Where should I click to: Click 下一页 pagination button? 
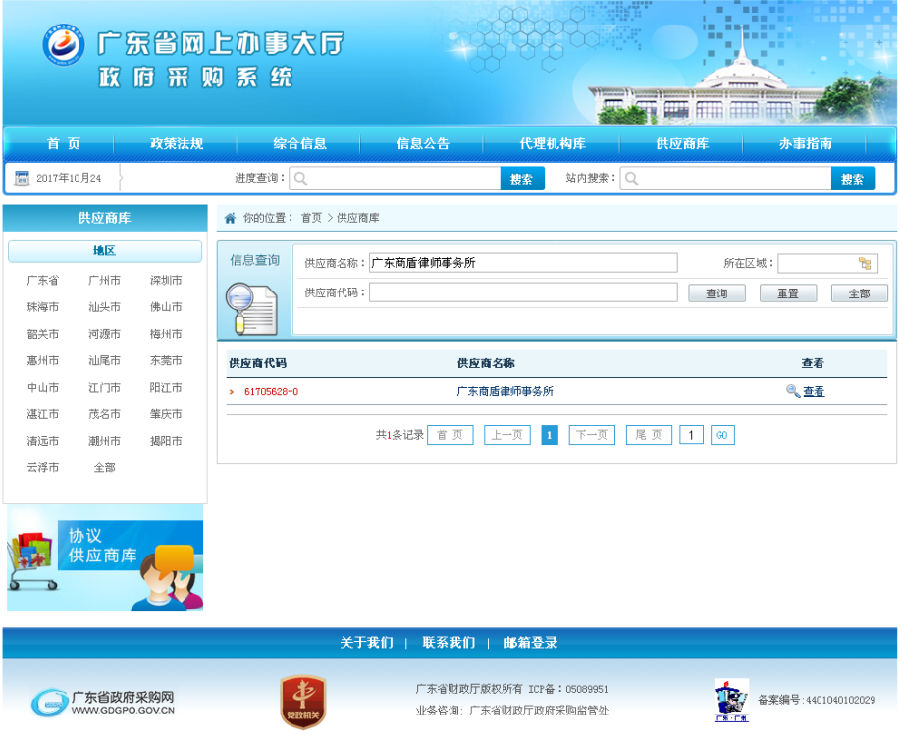pyautogui.click(x=592, y=435)
